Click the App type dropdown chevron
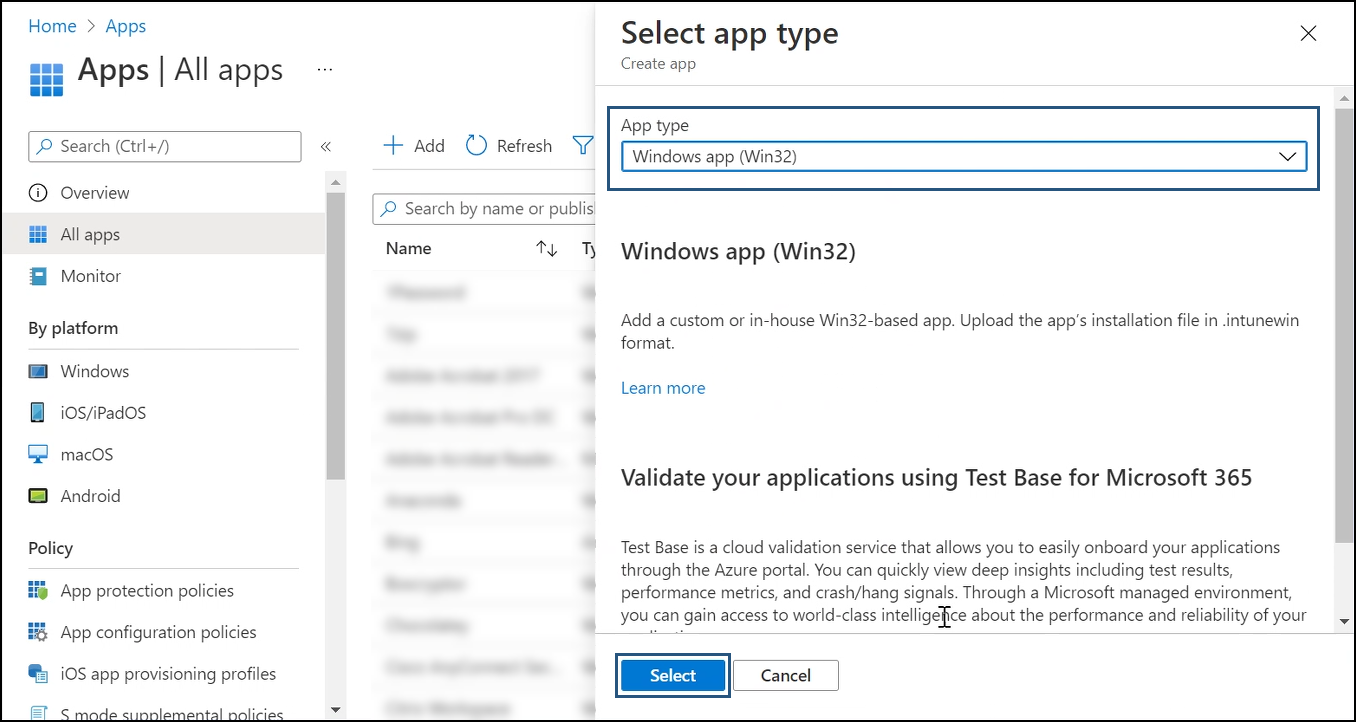1356x722 pixels. click(x=1288, y=157)
